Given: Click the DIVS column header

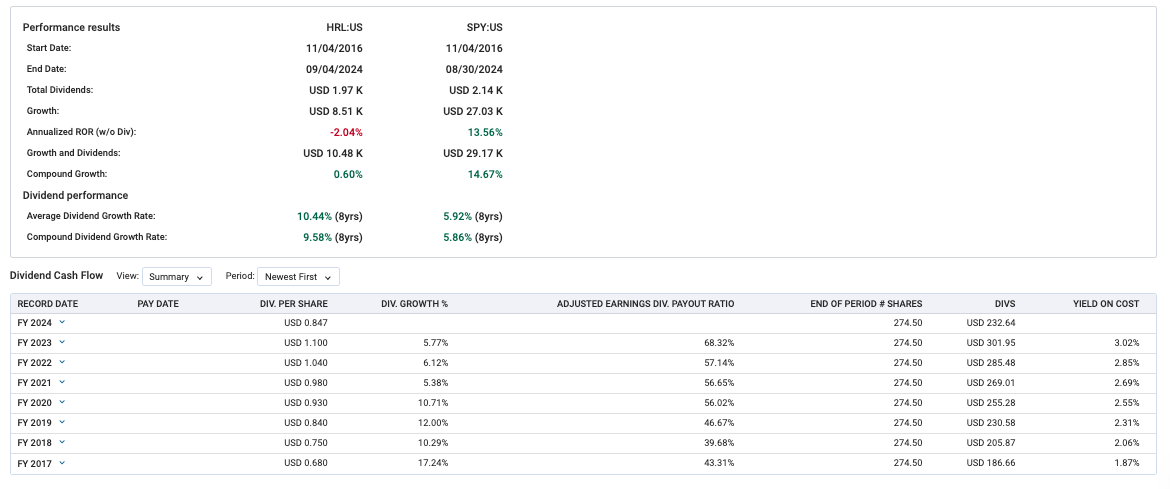Looking at the screenshot, I should 998,303.
